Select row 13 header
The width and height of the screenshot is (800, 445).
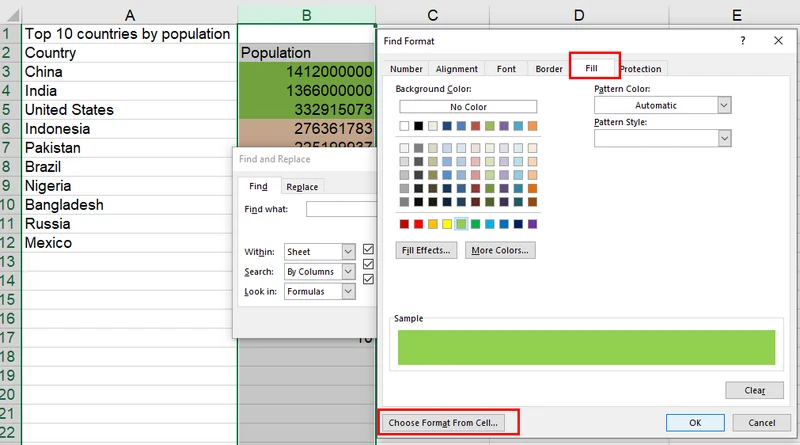(9, 262)
